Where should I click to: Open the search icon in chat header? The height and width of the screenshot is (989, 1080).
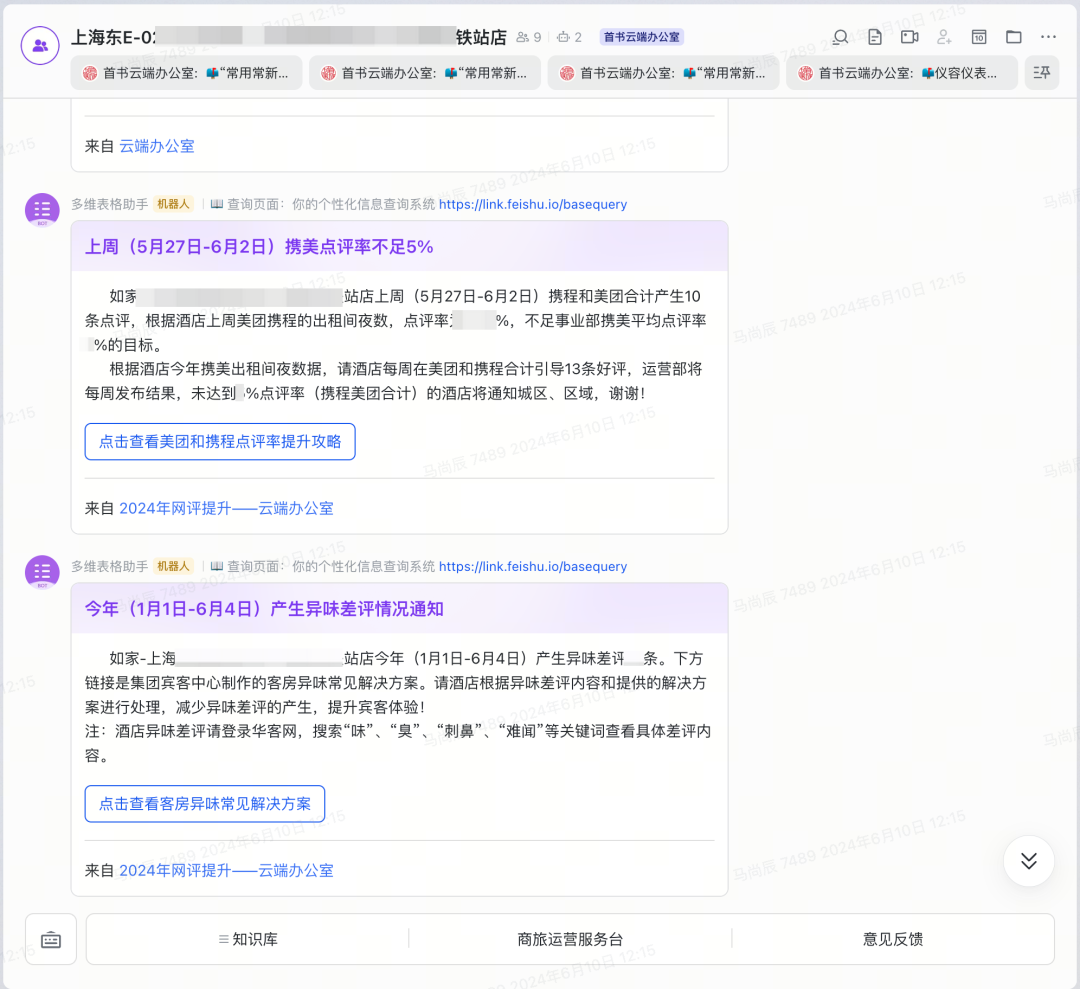pyautogui.click(x=841, y=37)
